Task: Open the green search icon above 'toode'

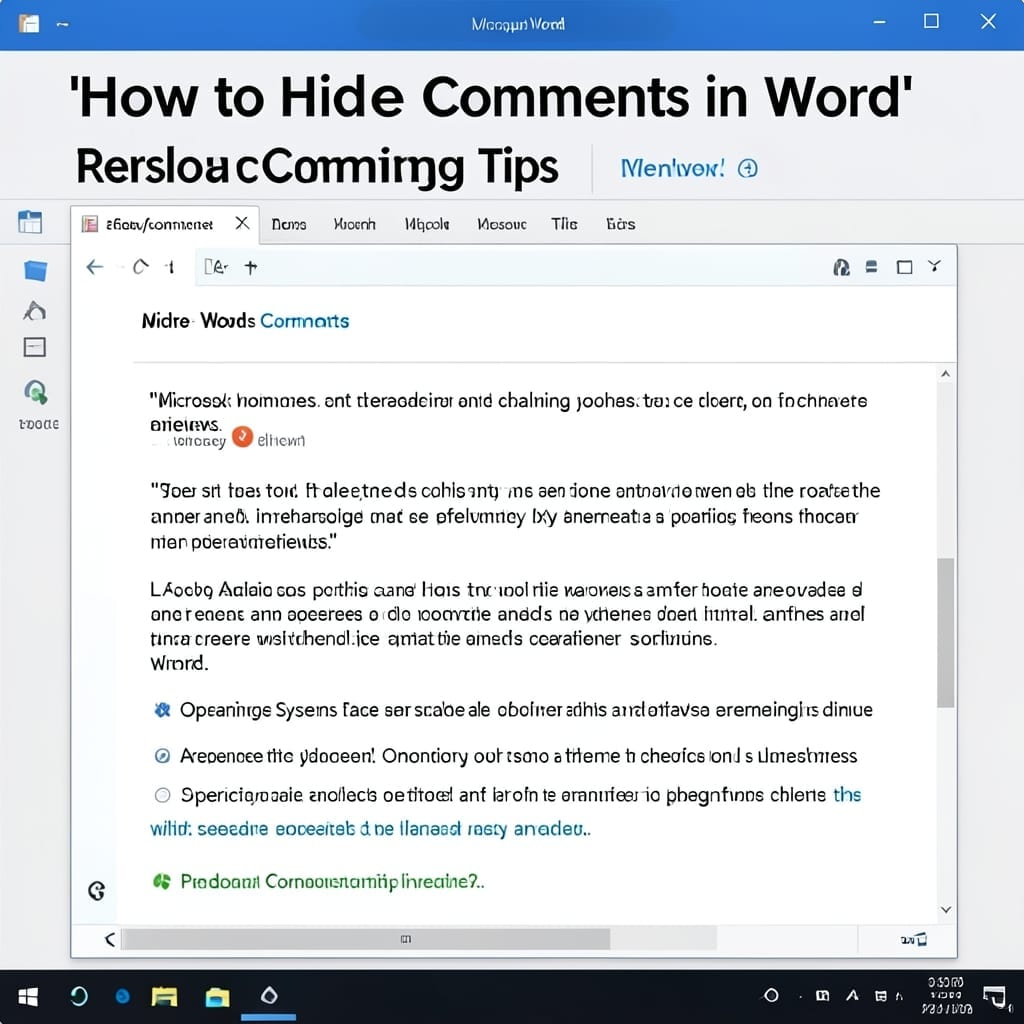Action: pyautogui.click(x=36, y=392)
